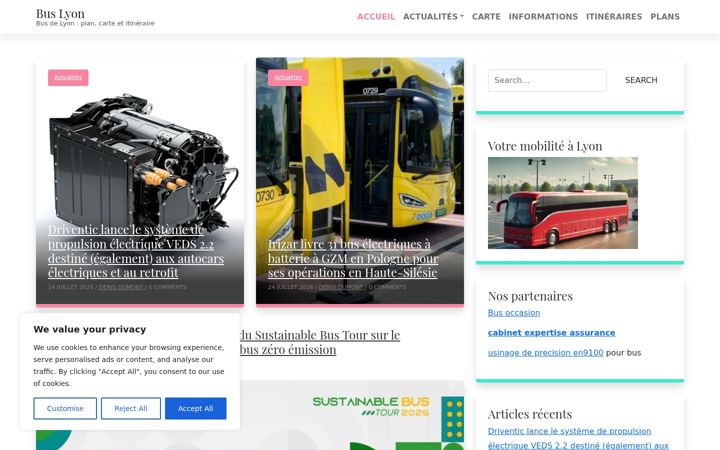Expand the ACTUALITÉS dropdown menu

(x=433, y=17)
